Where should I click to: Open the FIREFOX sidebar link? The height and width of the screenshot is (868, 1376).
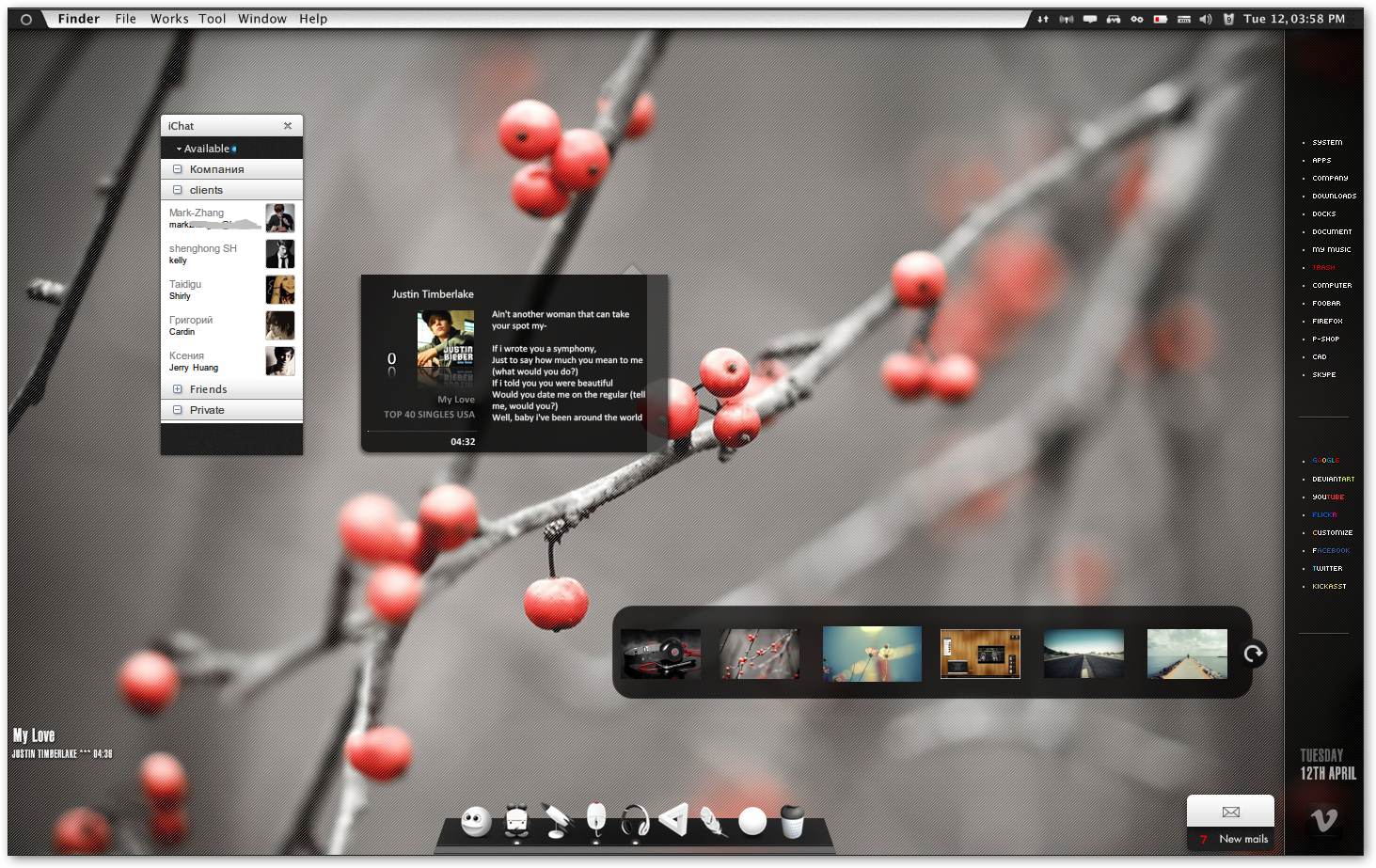pos(1327,322)
